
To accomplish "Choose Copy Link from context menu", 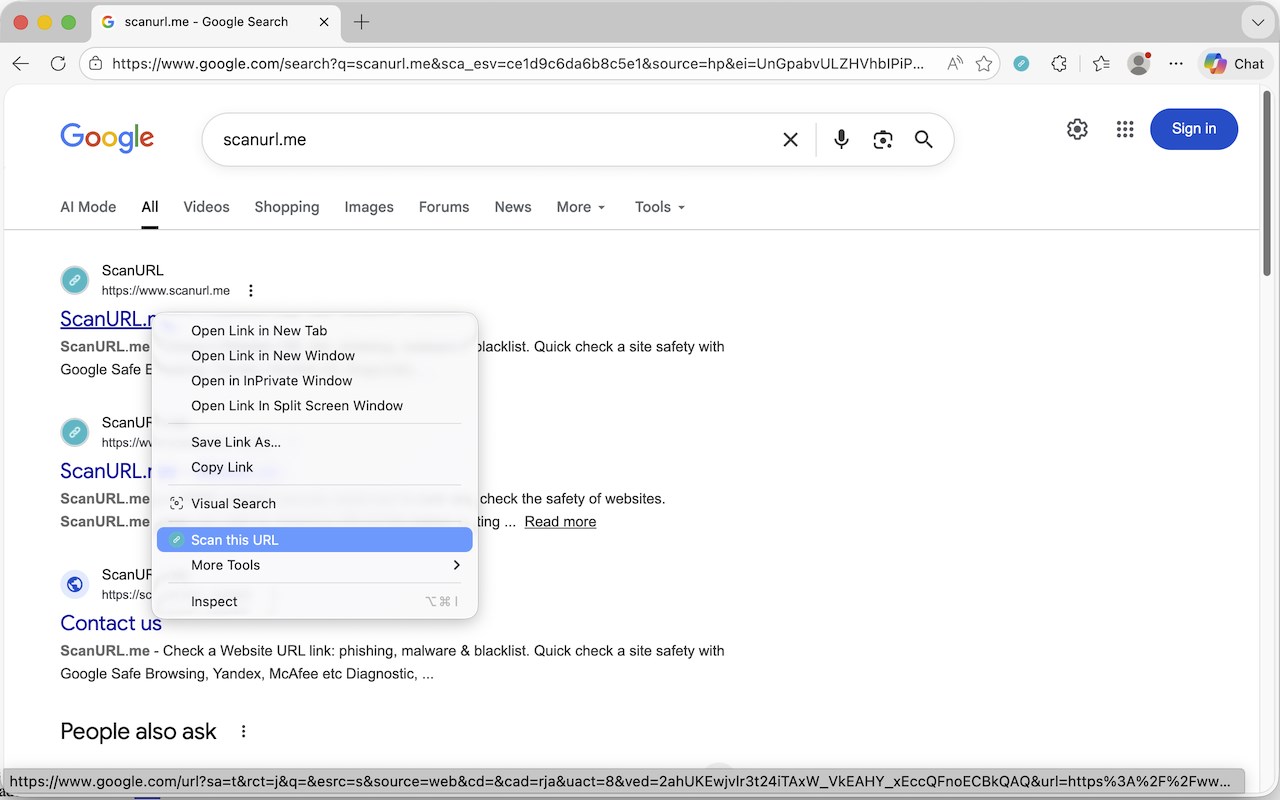I will (x=315, y=467).
